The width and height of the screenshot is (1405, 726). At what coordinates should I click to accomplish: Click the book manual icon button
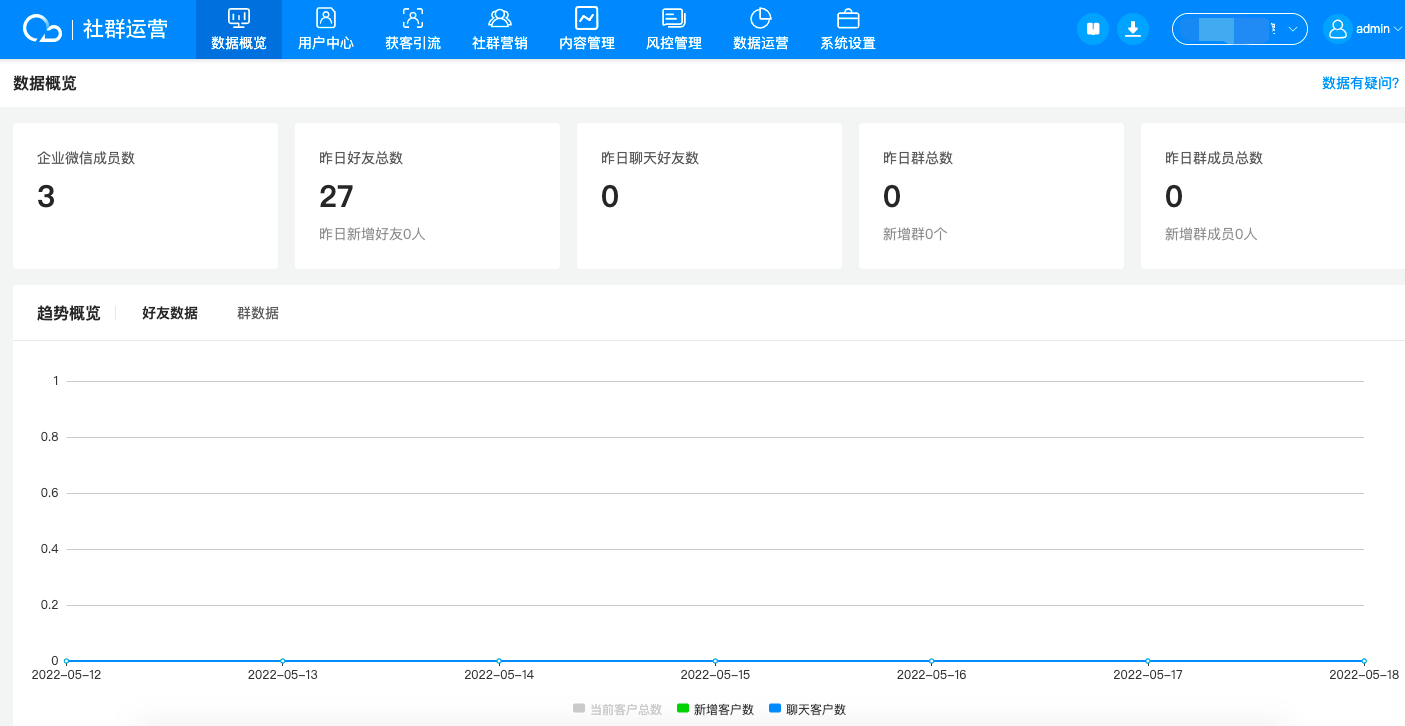click(x=1093, y=29)
